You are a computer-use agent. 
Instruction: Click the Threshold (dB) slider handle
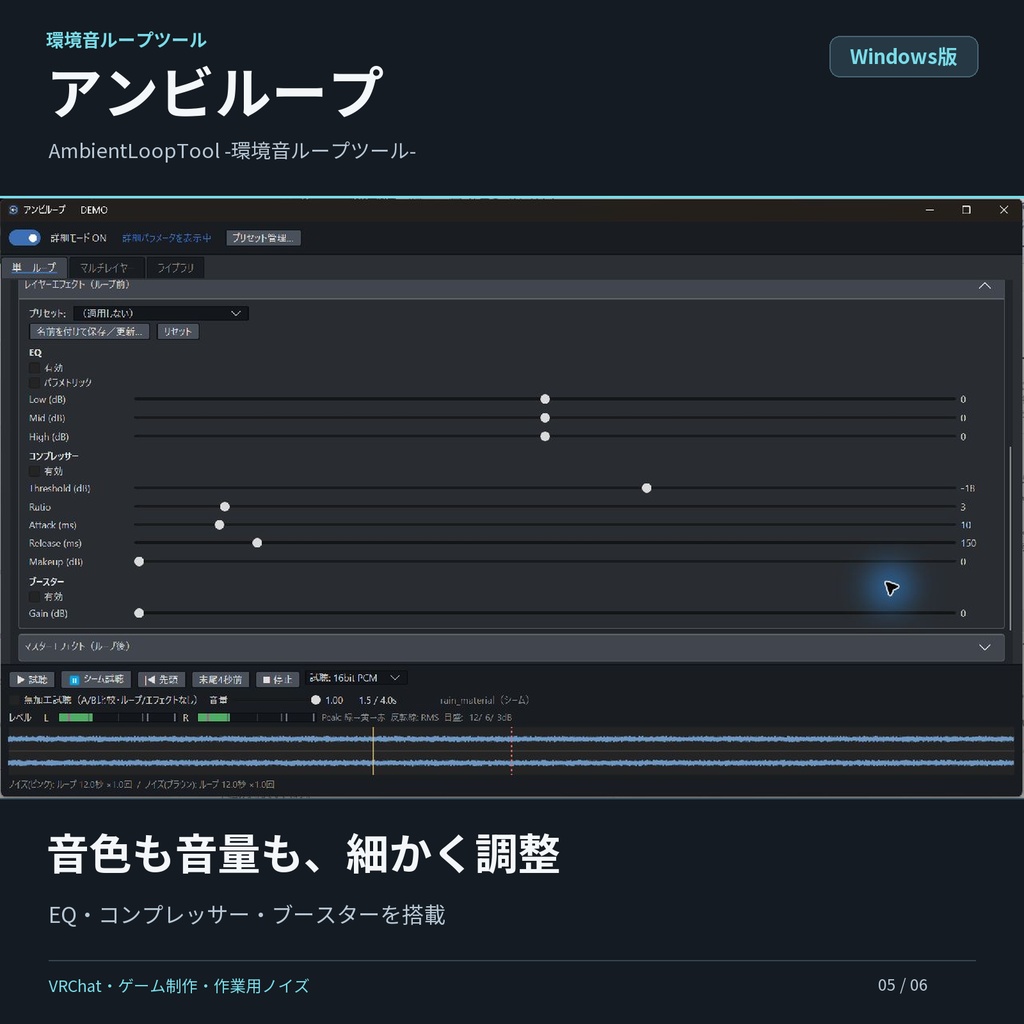647,488
